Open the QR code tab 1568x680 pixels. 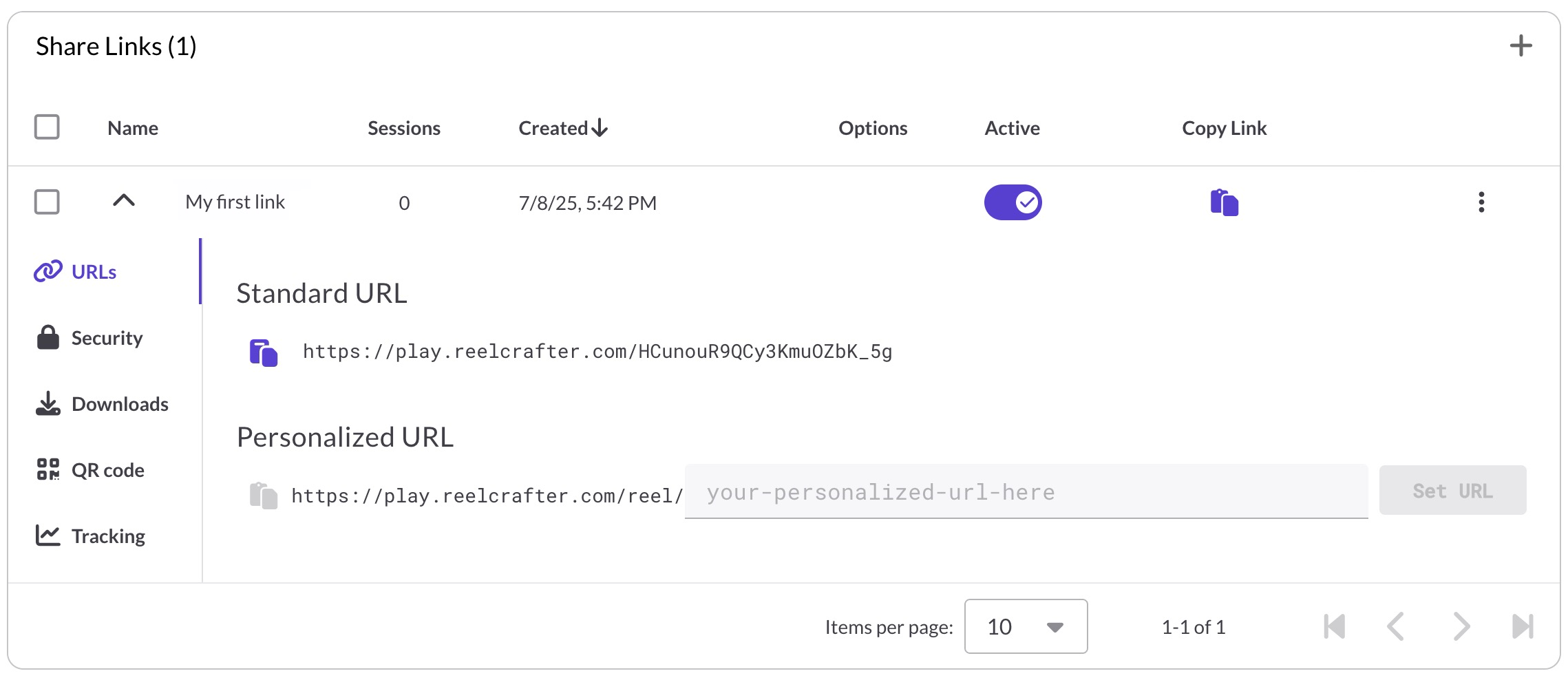click(x=90, y=470)
